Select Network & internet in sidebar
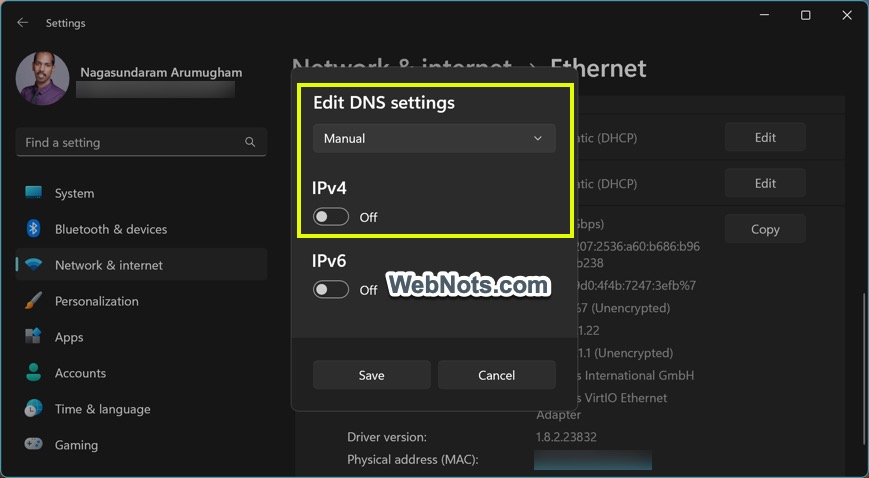 (141, 265)
